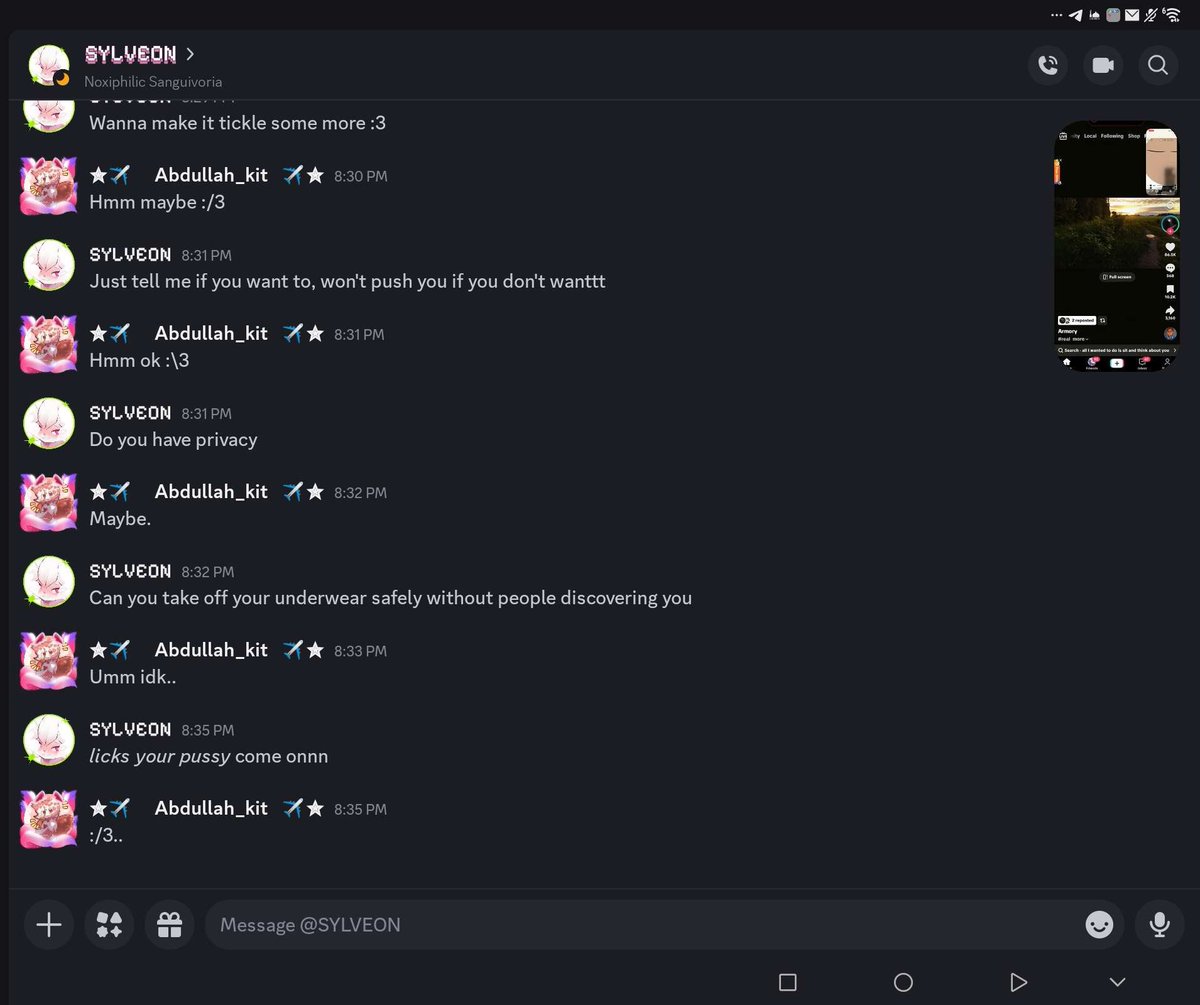Viewport: 1200px width, 1005px height.
Task: Tap the microphone voice message button
Action: tap(1160, 925)
